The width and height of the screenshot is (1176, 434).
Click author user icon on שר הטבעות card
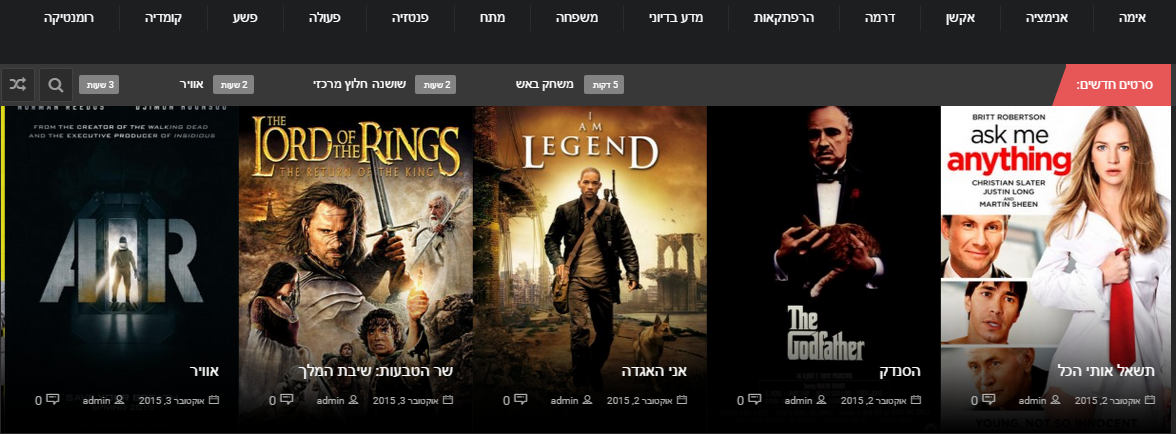353,400
